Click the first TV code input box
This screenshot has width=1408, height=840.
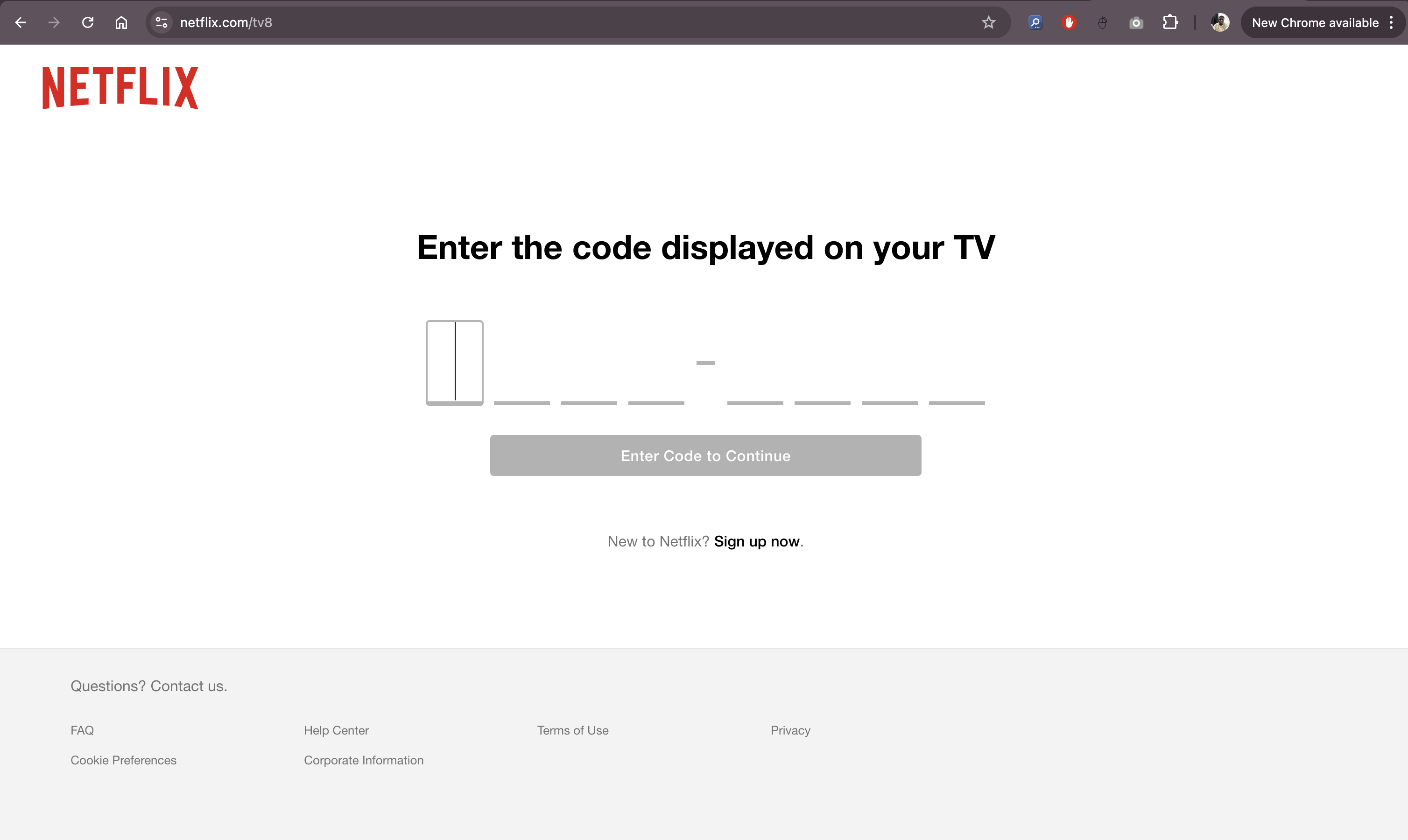point(455,362)
